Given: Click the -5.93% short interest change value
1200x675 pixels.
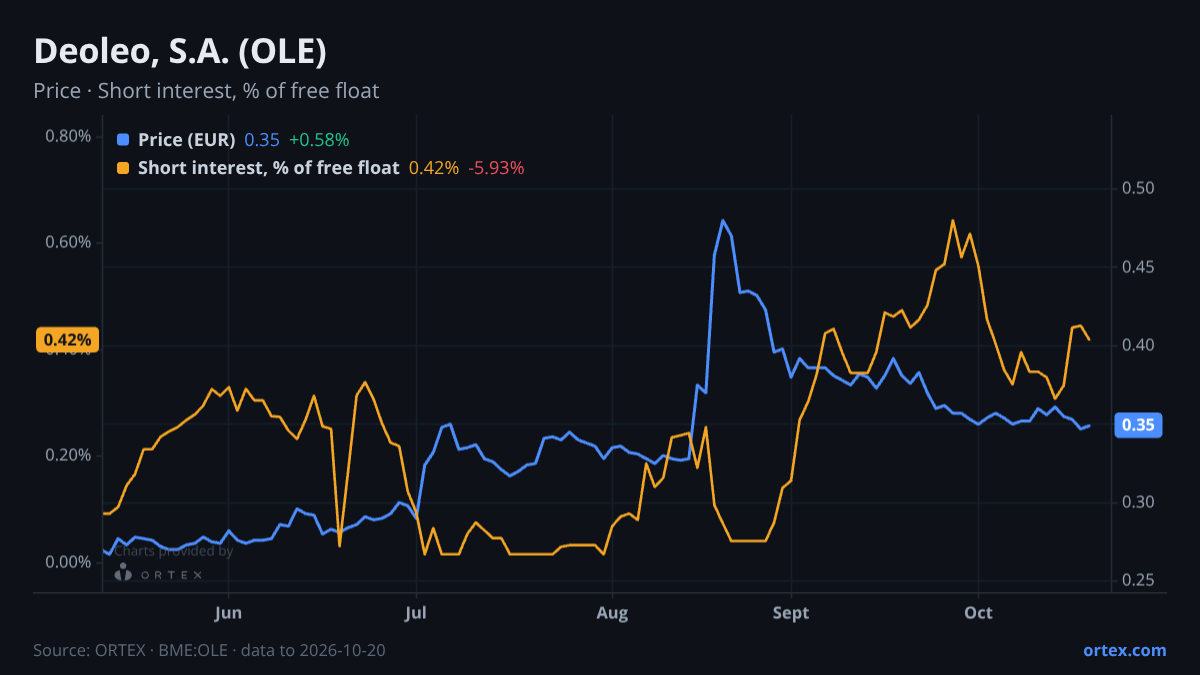Looking at the screenshot, I should [496, 168].
